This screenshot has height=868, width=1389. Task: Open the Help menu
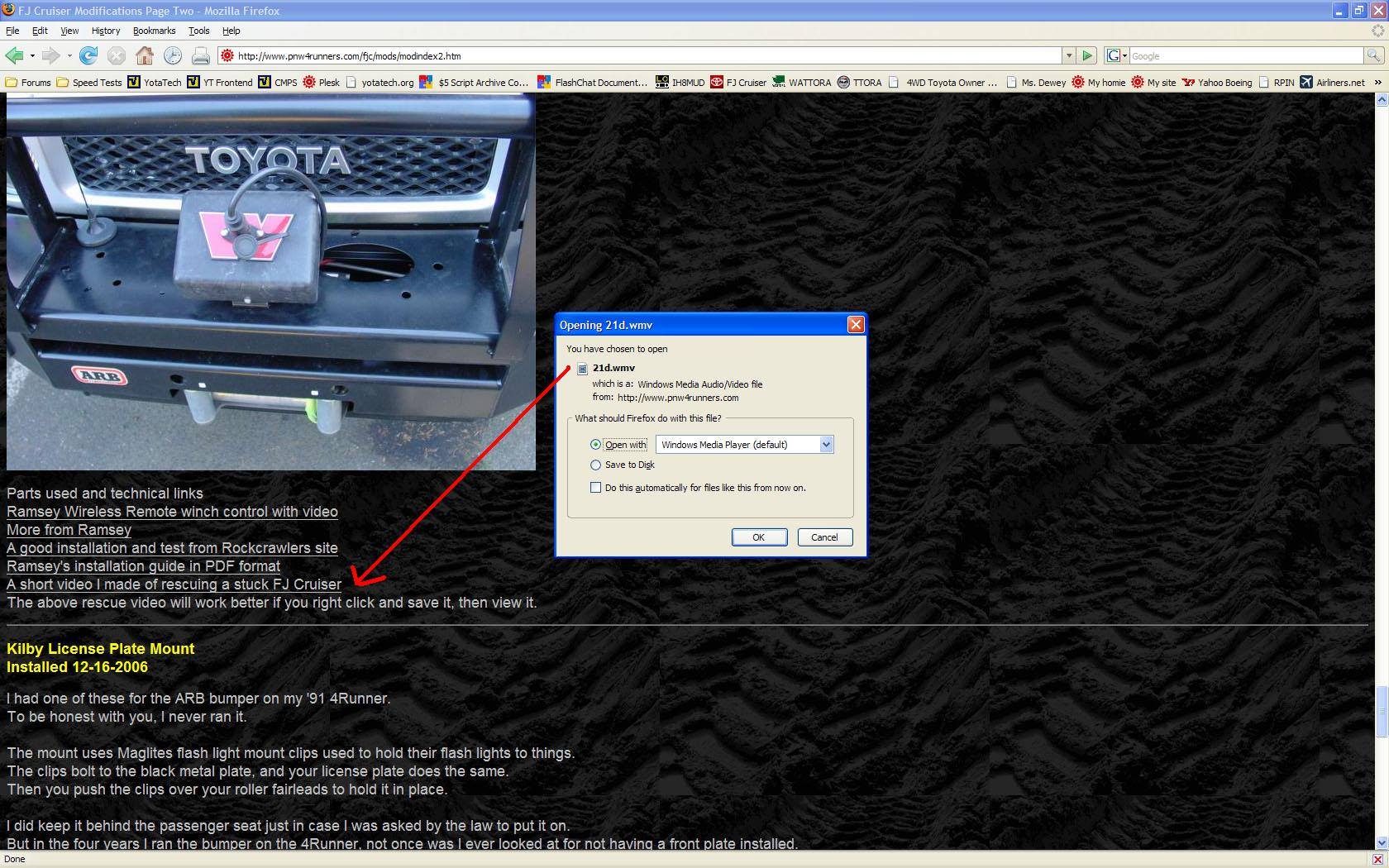click(231, 31)
